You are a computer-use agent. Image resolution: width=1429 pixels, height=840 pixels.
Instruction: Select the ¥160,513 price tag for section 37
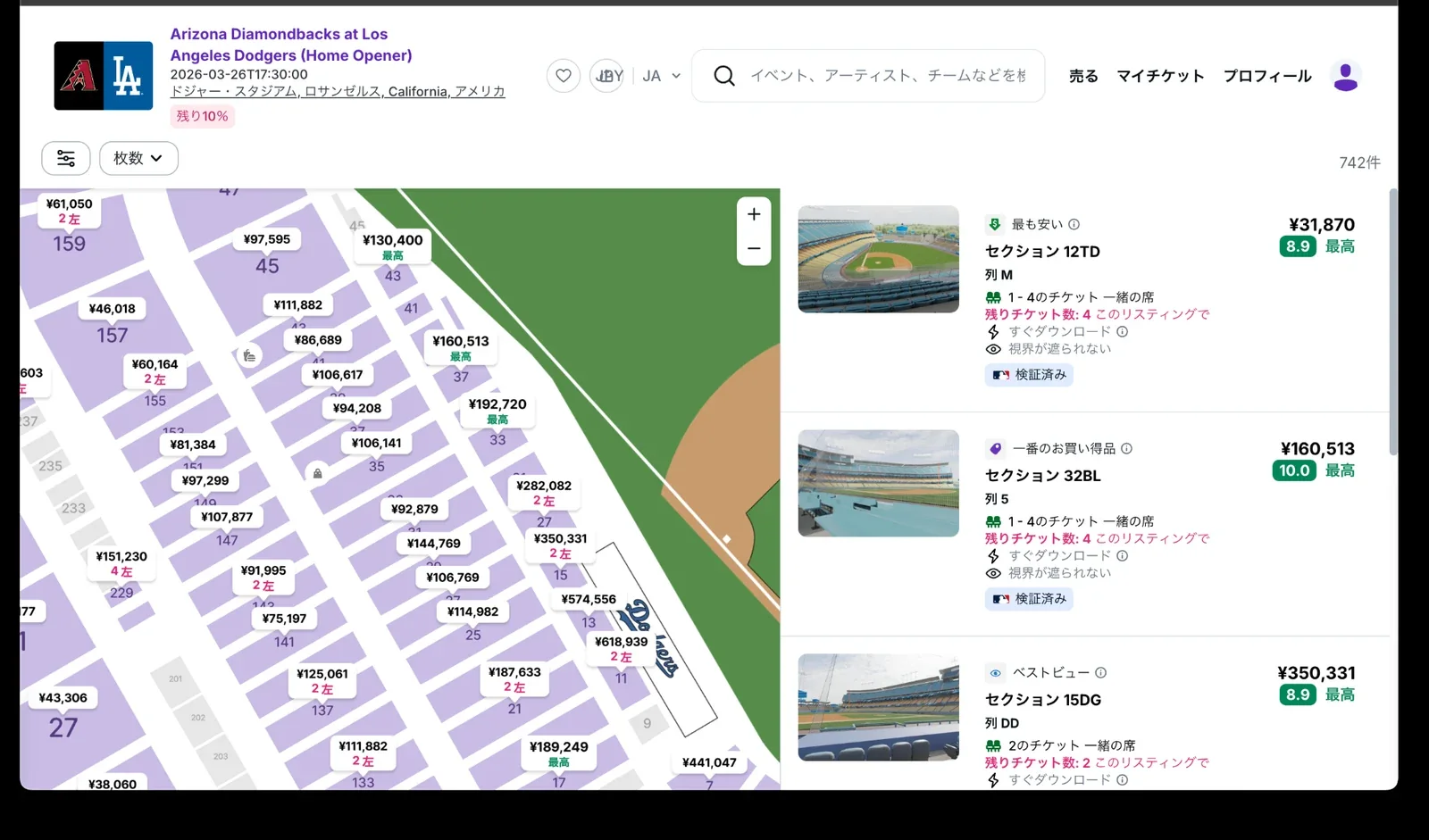pos(461,347)
